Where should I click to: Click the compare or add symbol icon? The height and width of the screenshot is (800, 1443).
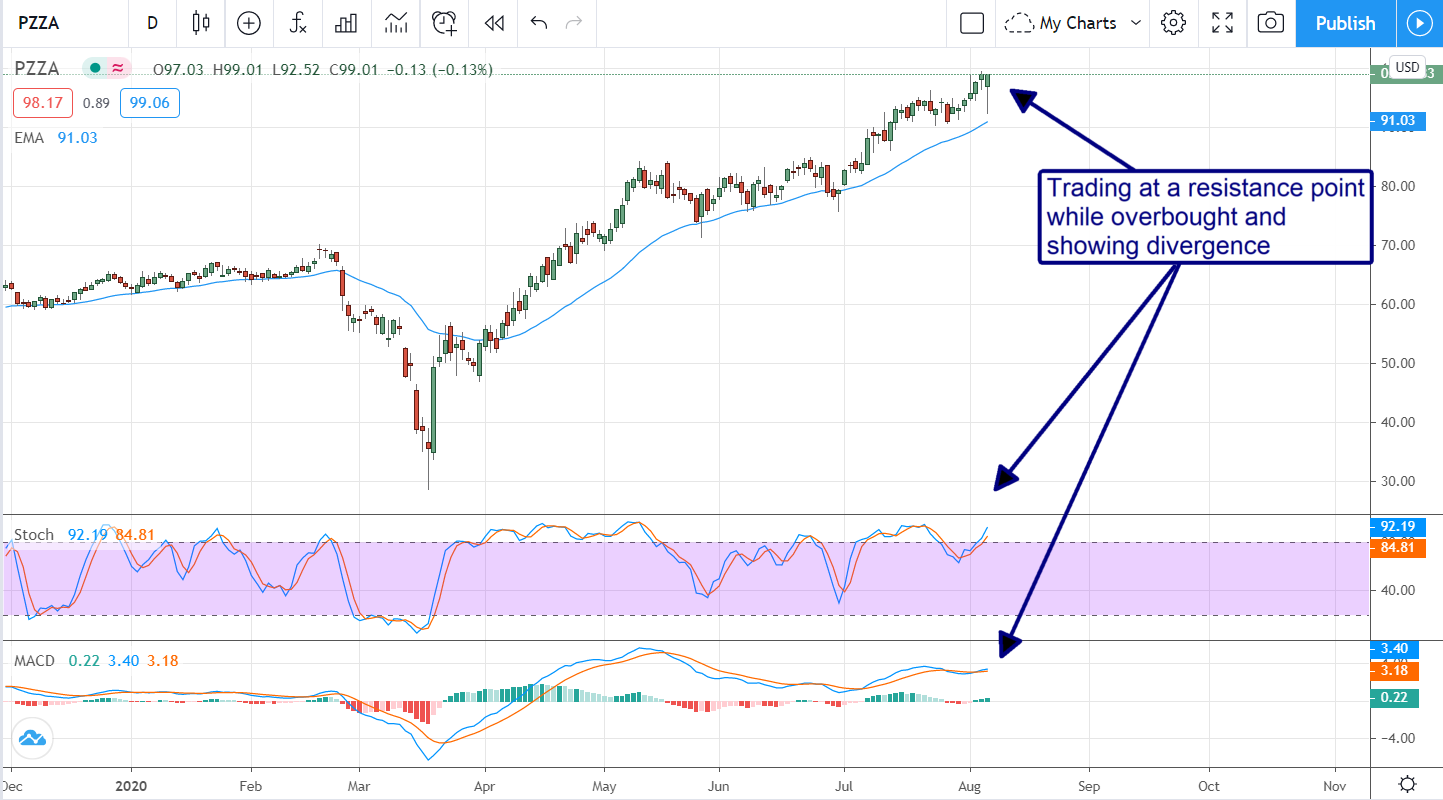coord(248,23)
